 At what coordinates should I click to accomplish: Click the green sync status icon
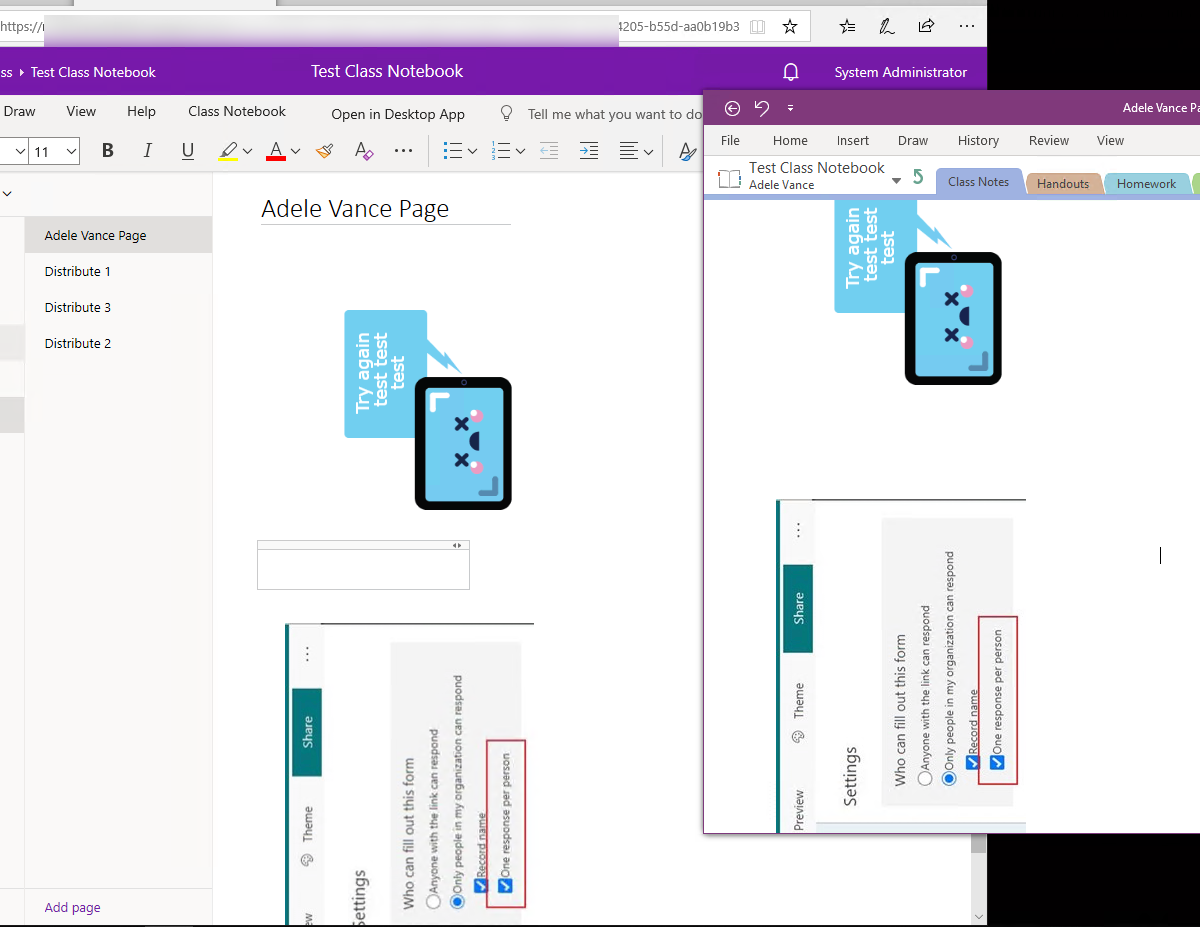[918, 178]
